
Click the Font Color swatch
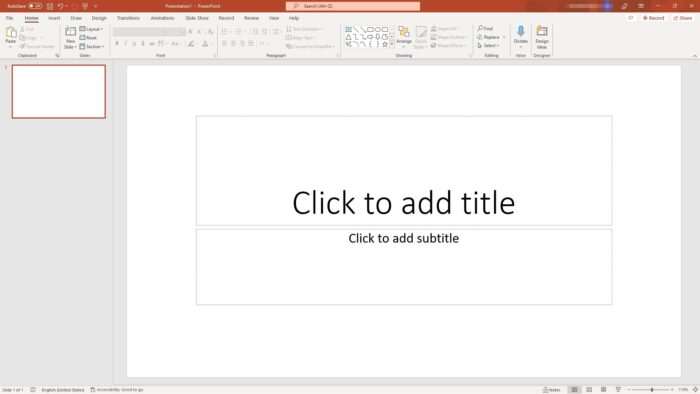[205, 44]
